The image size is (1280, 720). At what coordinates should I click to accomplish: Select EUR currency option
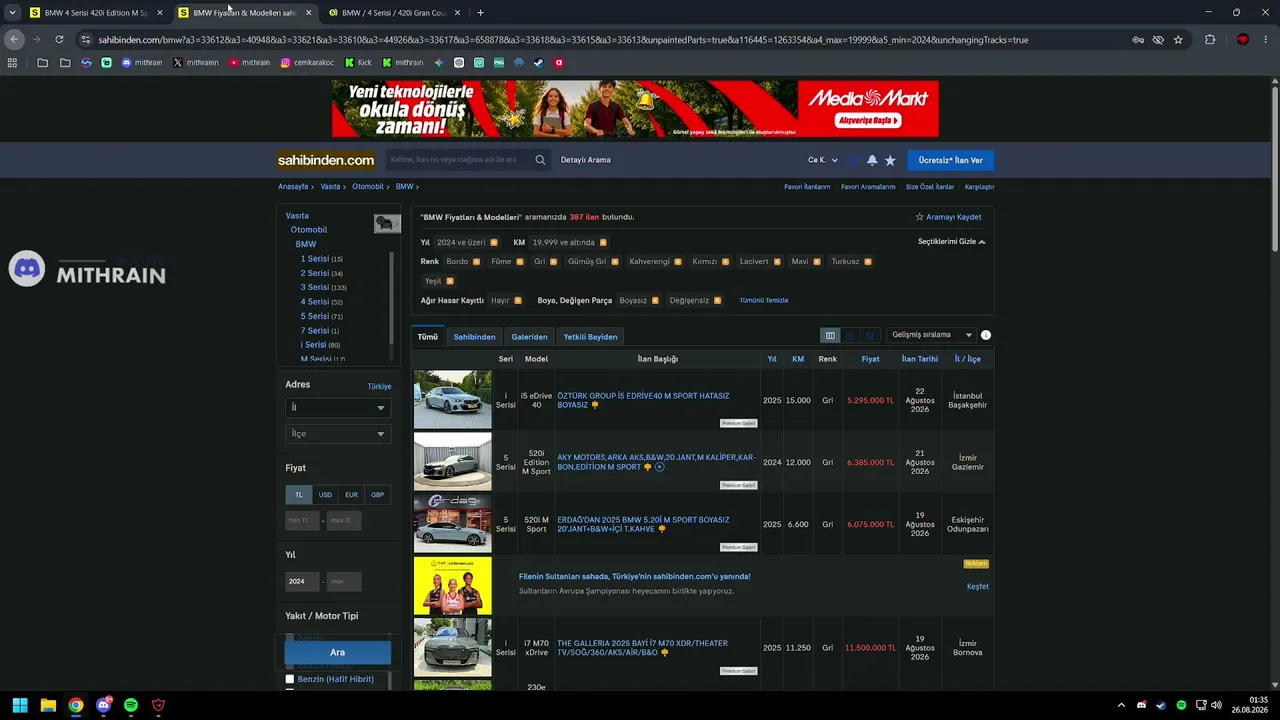coord(351,495)
